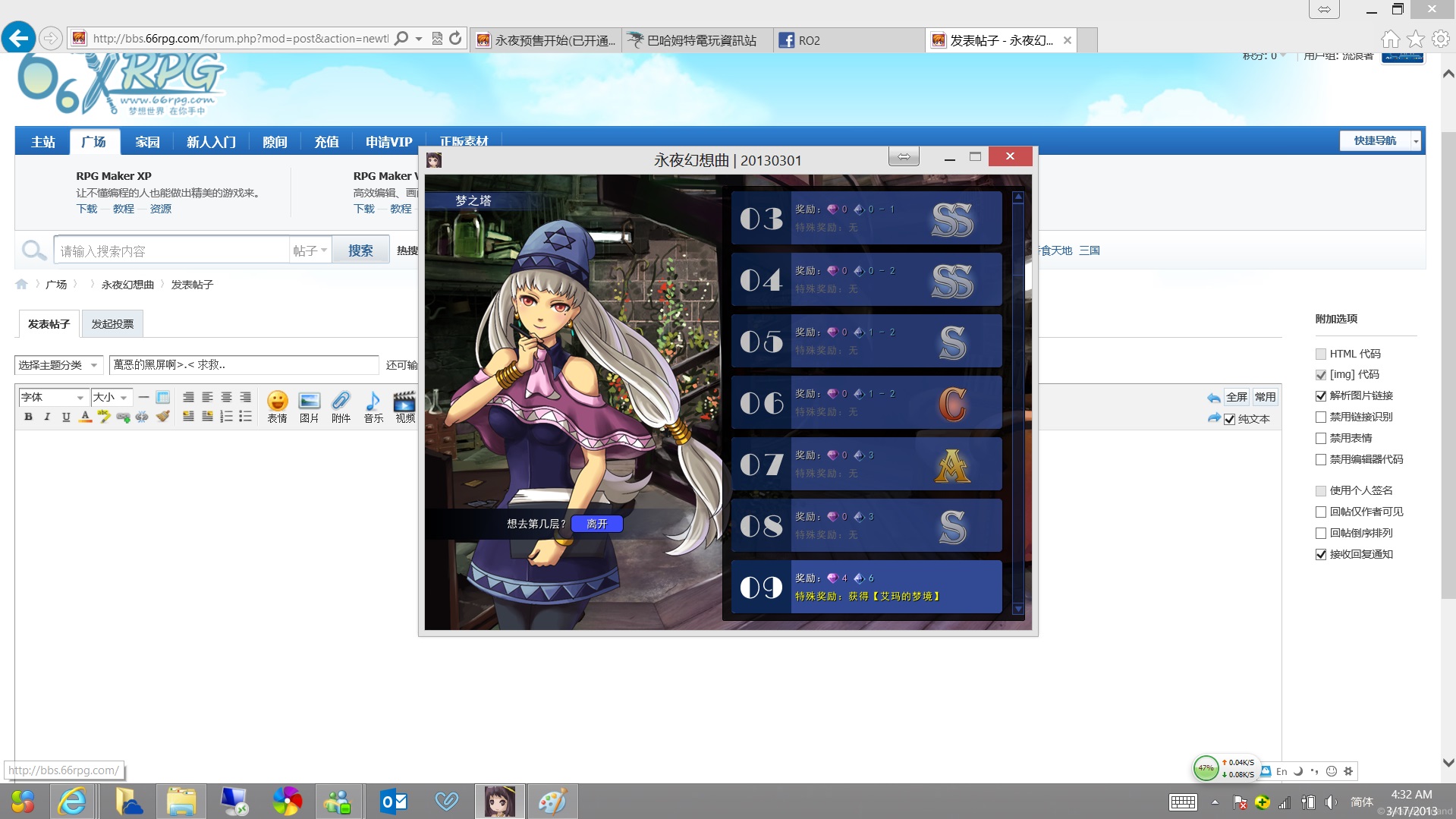
Task: Switch to the RO2 browser tab
Action: 849,40
